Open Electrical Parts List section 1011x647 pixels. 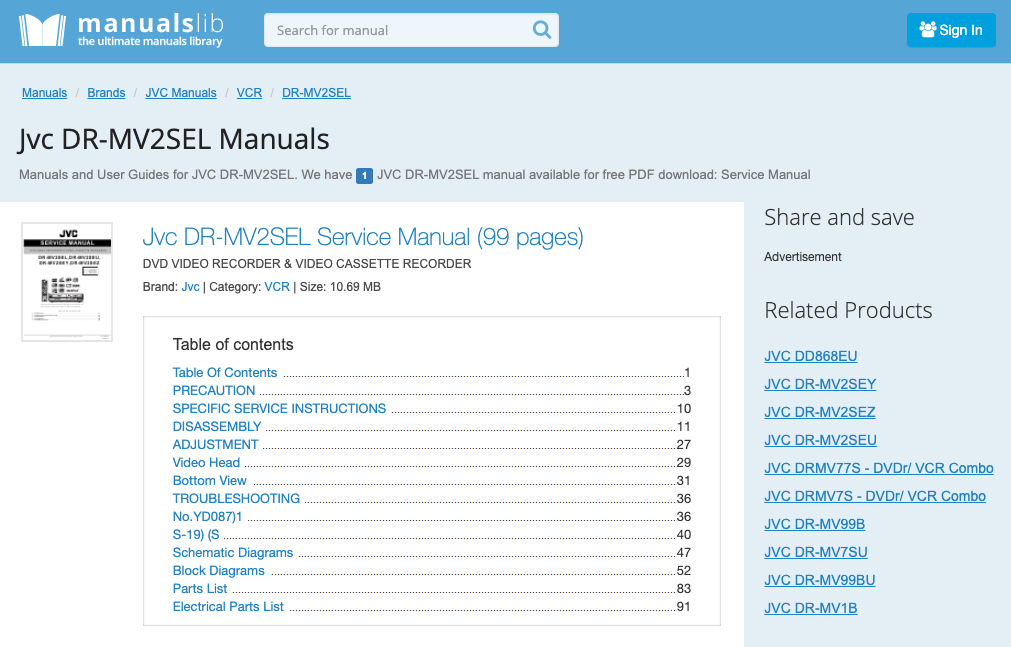coord(228,608)
